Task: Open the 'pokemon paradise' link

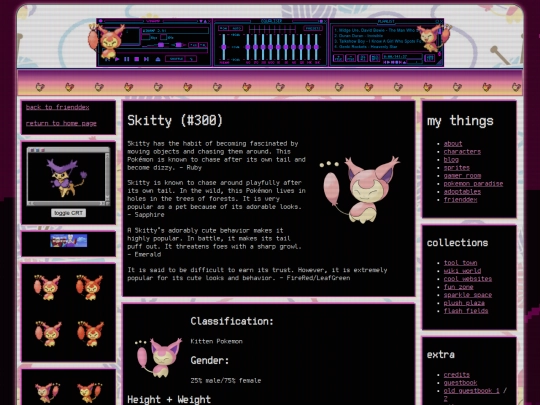Action: [x=473, y=184]
